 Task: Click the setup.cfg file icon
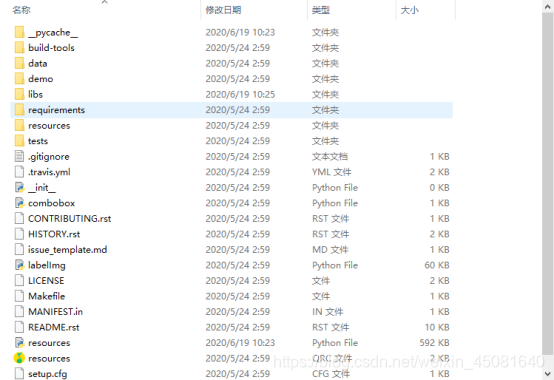coord(19,373)
